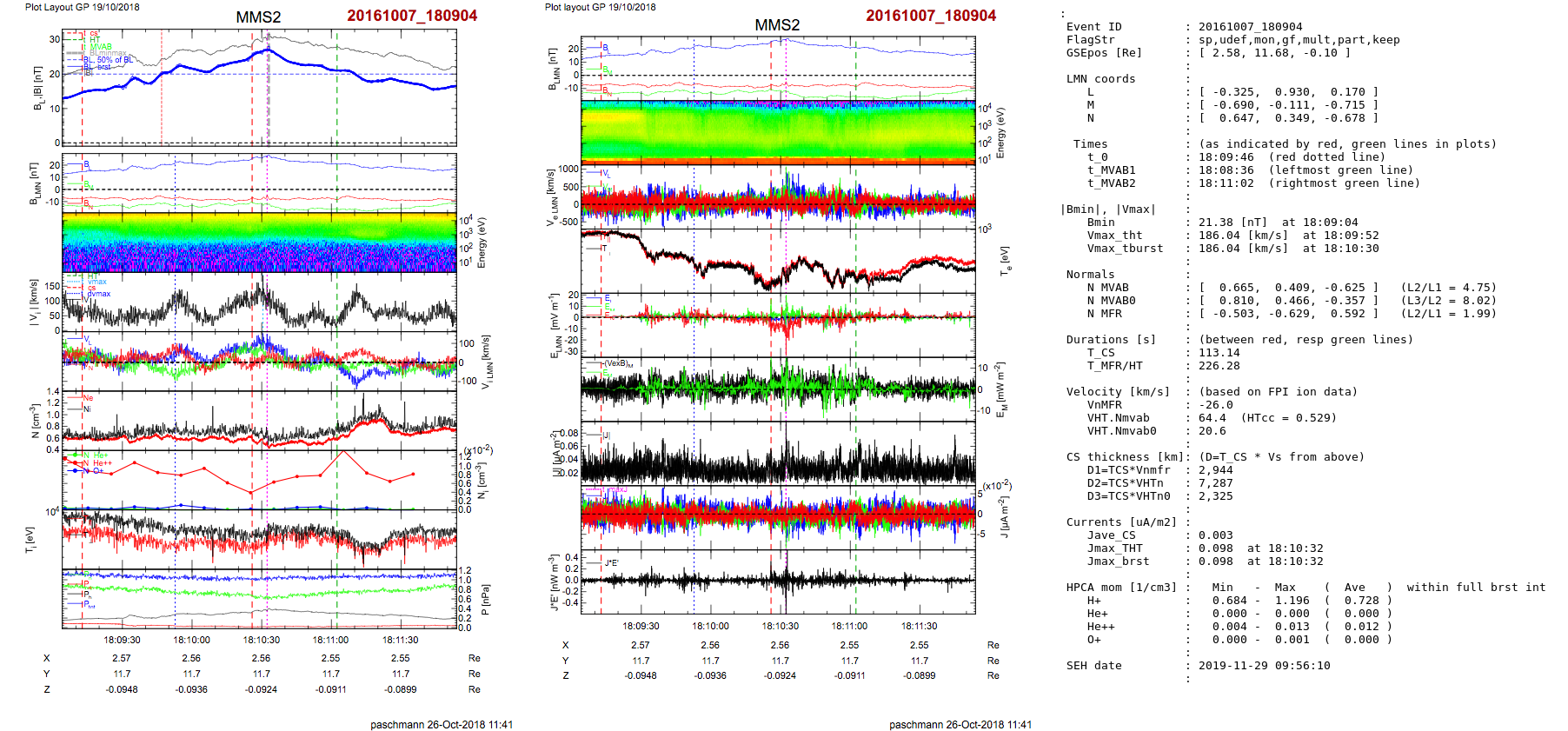This screenshot has width=1568, height=731.
Task: Click the 18:10:30 time tick under left plot
Action: [261, 640]
